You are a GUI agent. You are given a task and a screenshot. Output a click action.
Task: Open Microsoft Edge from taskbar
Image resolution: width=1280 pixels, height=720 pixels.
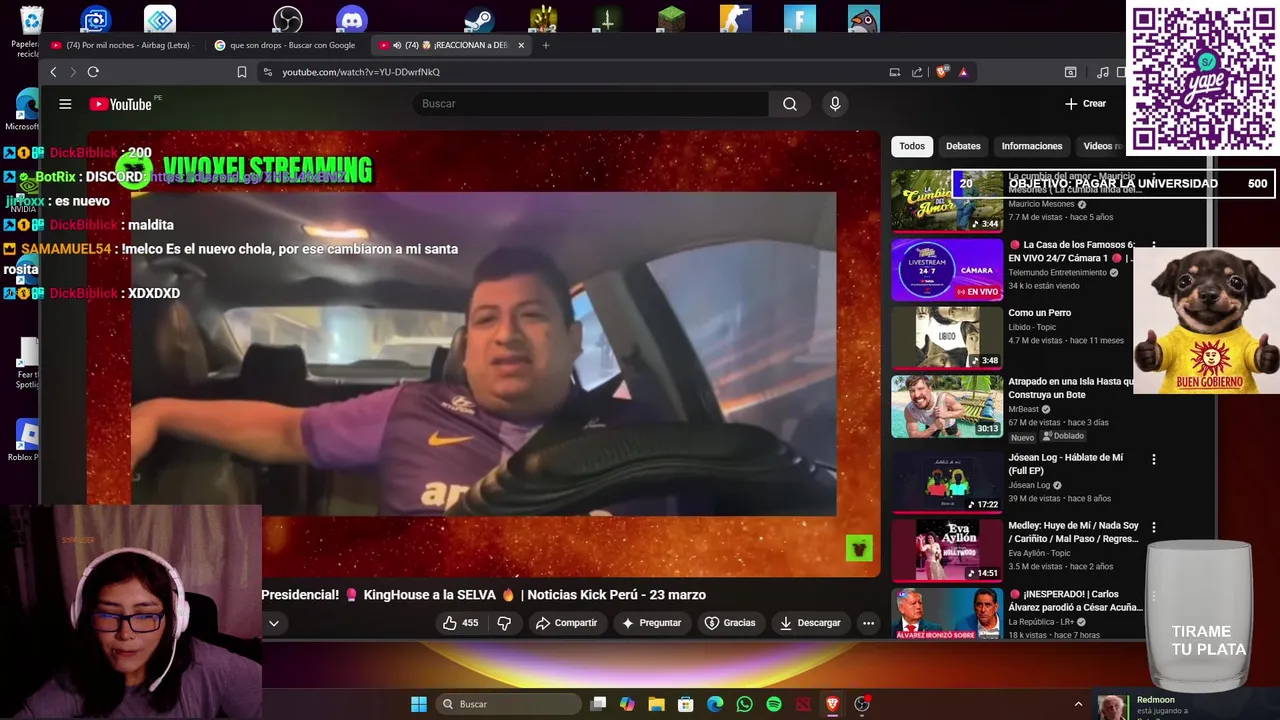(x=715, y=704)
